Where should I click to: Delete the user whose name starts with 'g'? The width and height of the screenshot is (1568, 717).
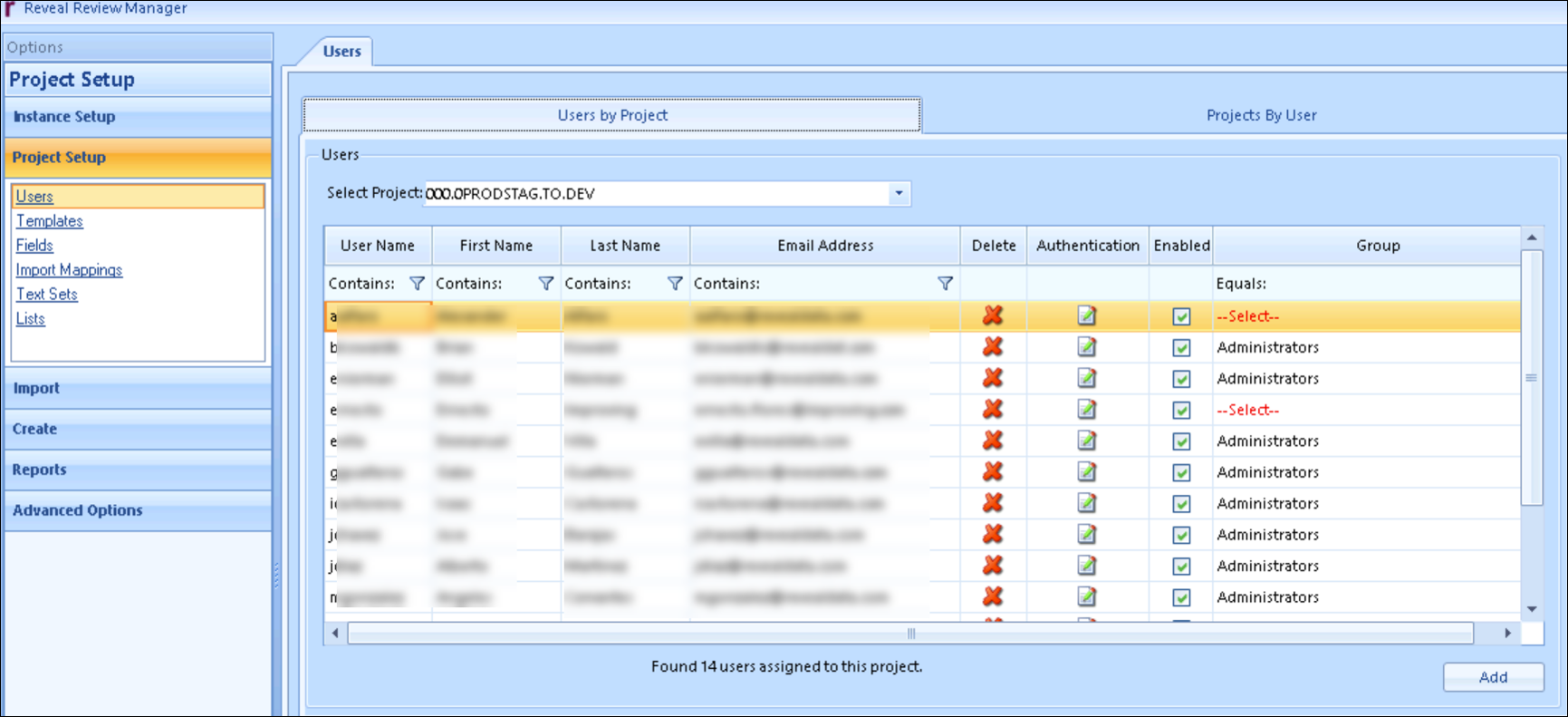(993, 471)
